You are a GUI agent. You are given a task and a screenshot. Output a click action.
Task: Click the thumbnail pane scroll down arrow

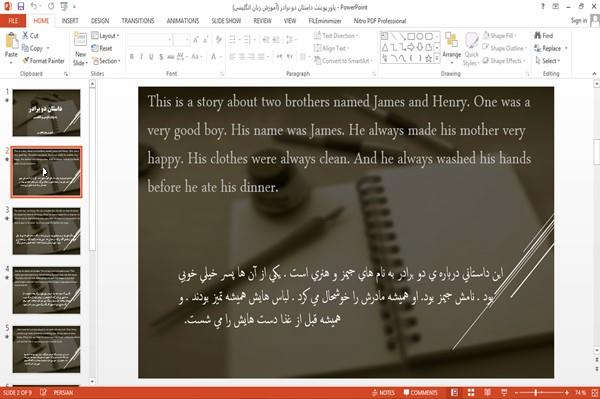[92, 381]
